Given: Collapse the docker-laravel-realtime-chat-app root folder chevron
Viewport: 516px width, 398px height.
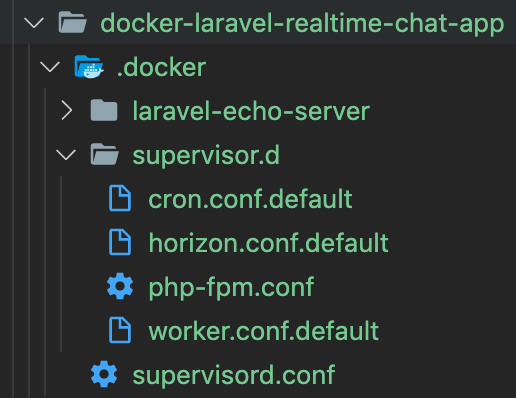Looking at the screenshot, I should pyautogui.click(x=34, y=23).
